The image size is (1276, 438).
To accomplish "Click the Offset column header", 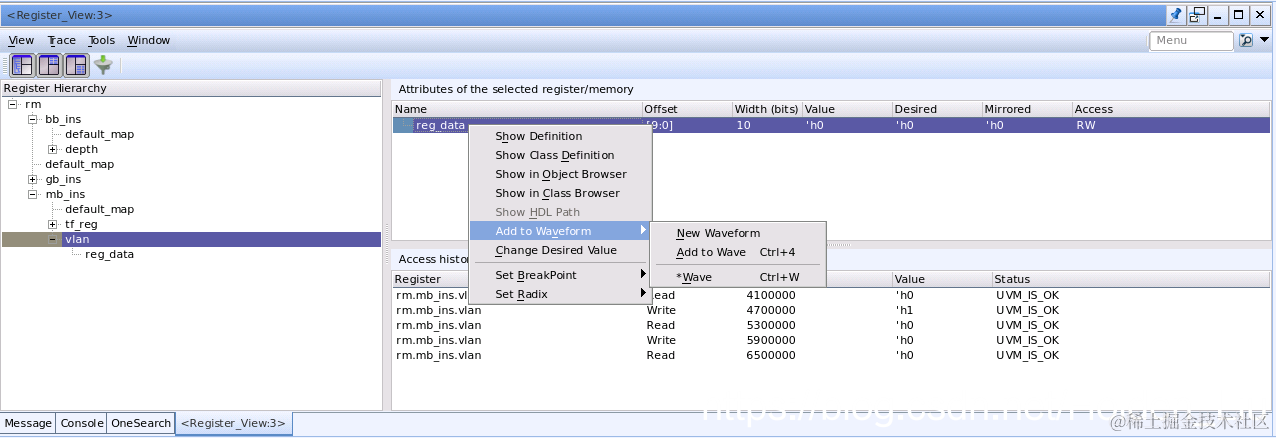I will pos(686,109).
